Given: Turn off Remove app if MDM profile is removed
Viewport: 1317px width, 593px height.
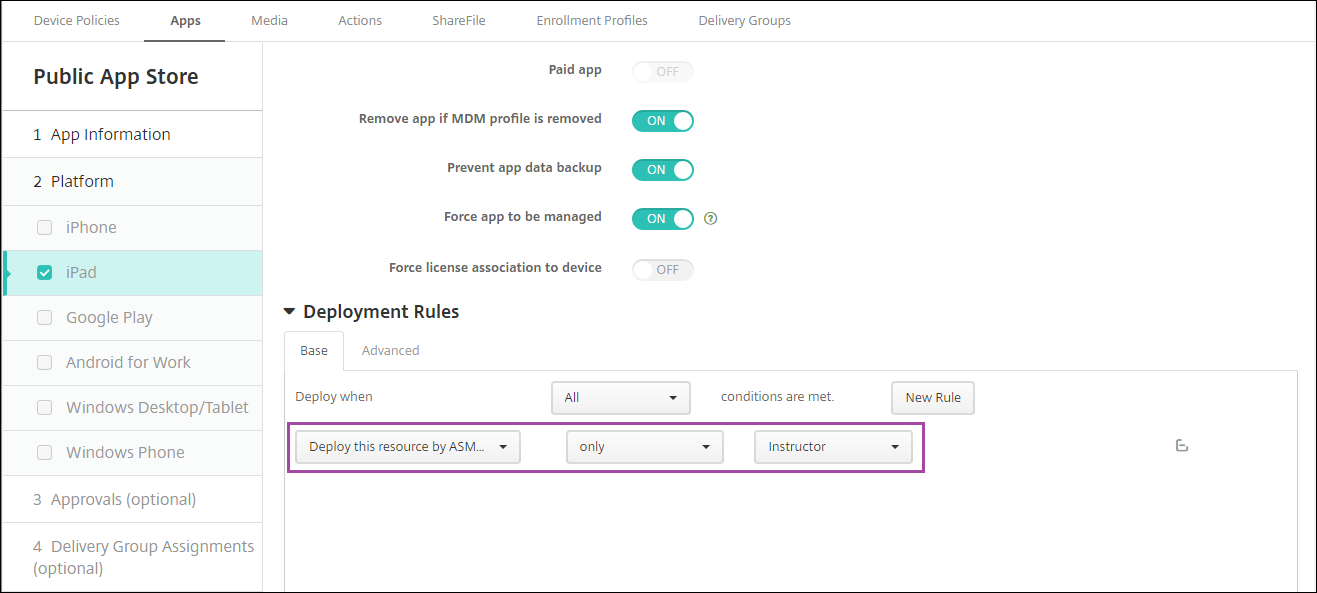Looking at the screenshot, I should click(662, 120).
